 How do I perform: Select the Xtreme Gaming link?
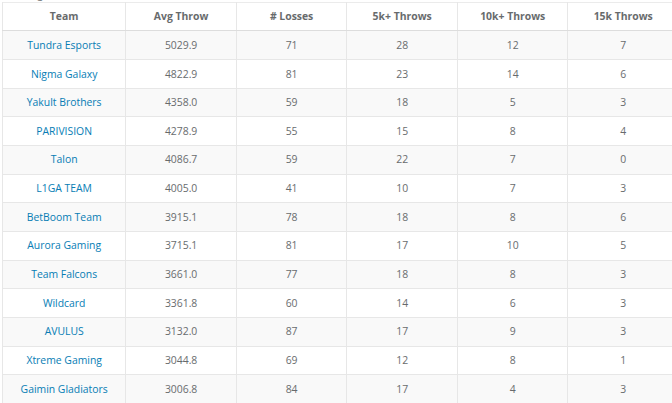coord(64,360)
